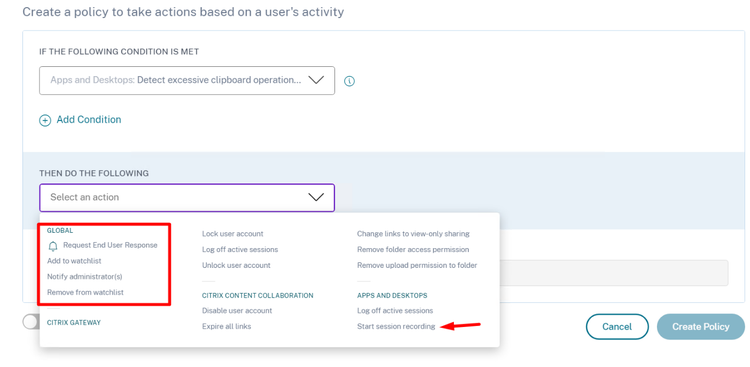Click the plus icon for Add Condition
750x367 pixels.
pos(44,121)
